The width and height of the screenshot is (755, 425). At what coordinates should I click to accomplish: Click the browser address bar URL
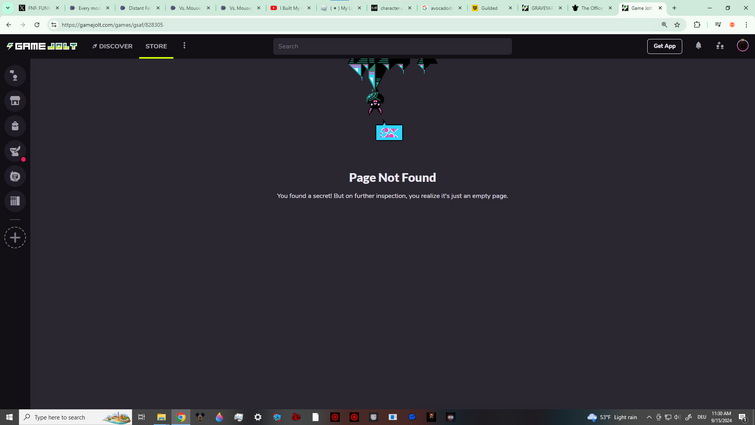[112, 25]
